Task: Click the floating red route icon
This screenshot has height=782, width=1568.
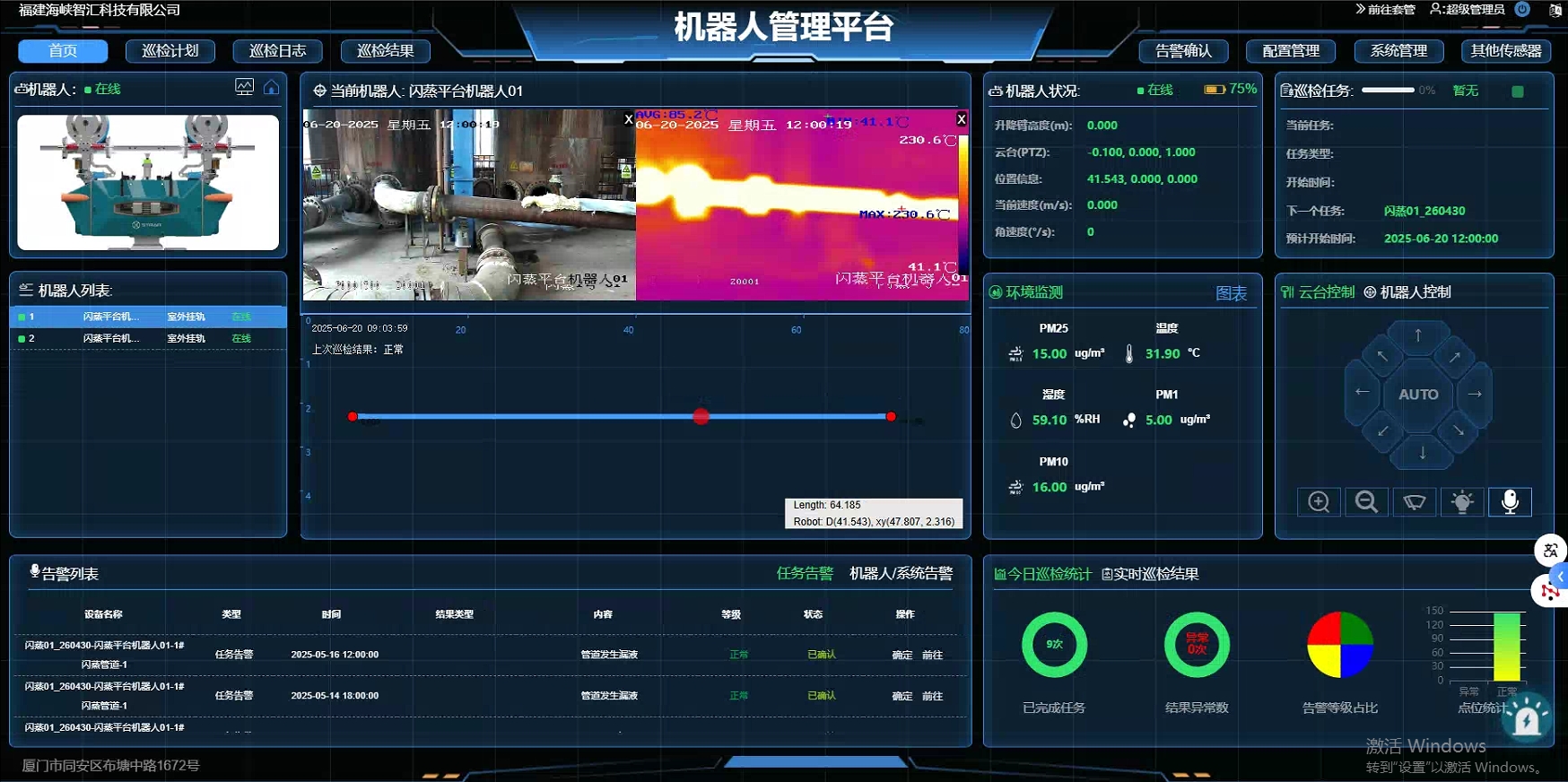Action: pyautogui.click(x=1549, y=591)
